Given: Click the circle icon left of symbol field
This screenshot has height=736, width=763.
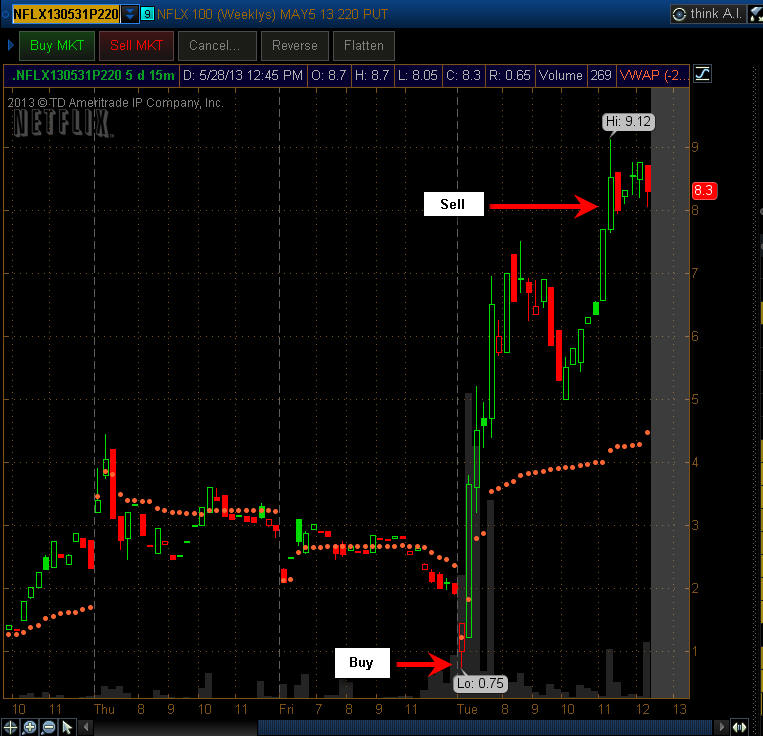Looking at the screenshot, I should pos(5,14).
